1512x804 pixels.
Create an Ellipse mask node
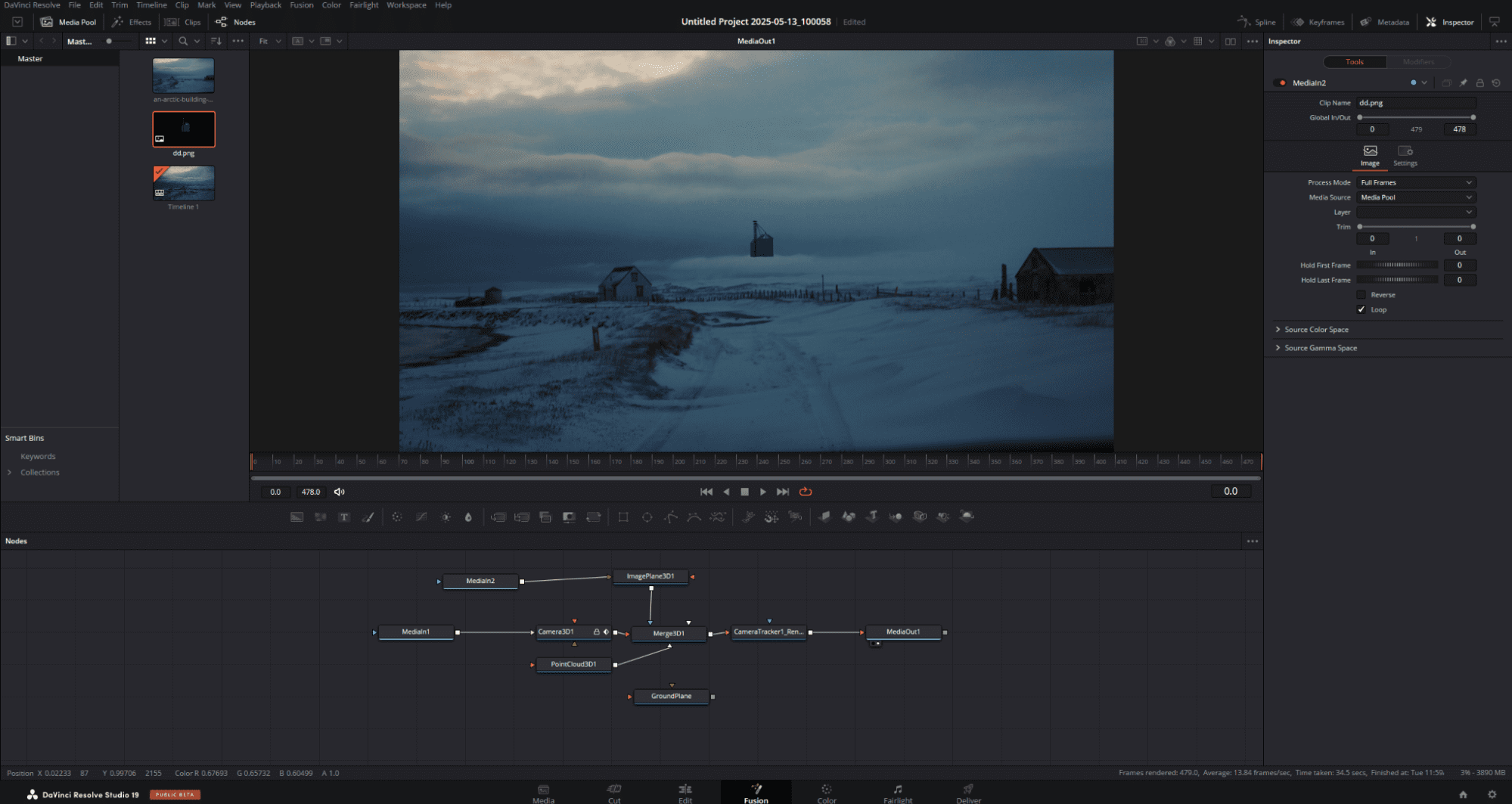tap(647, 517)
